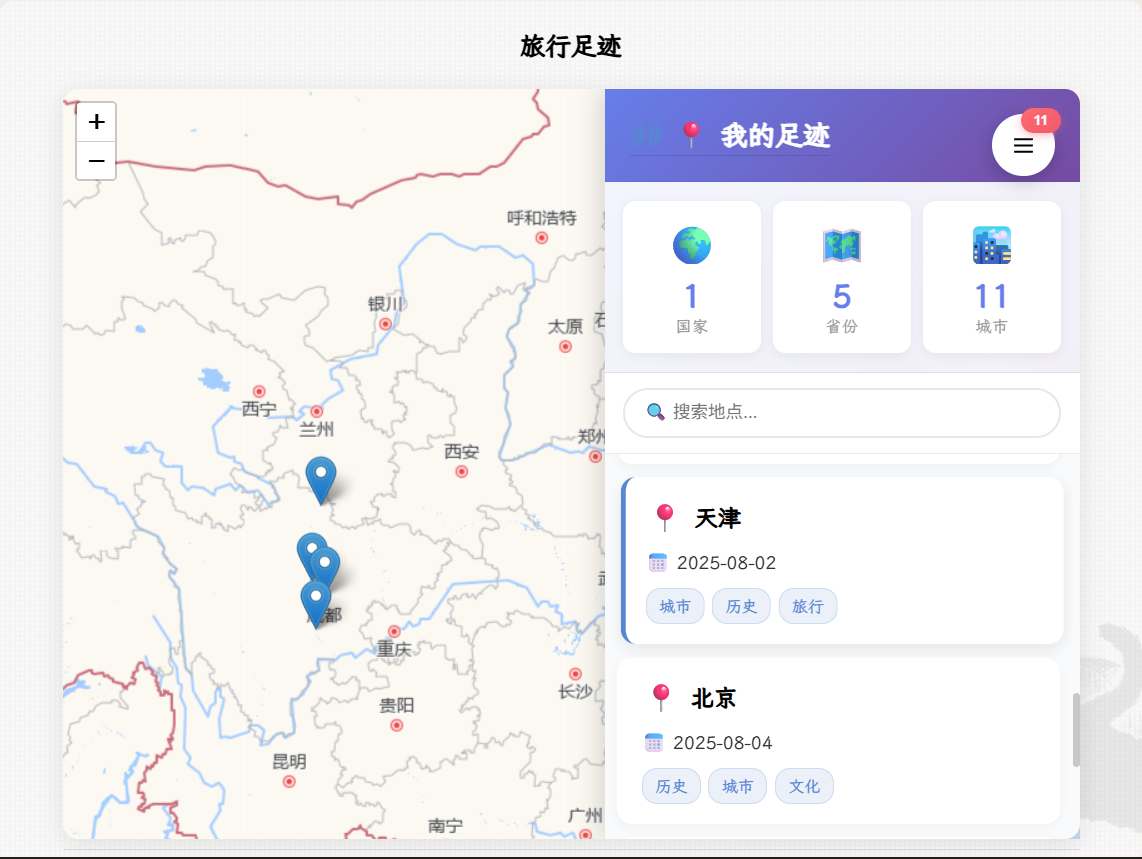Select the 历史 tag under 北京

(671, 786)
